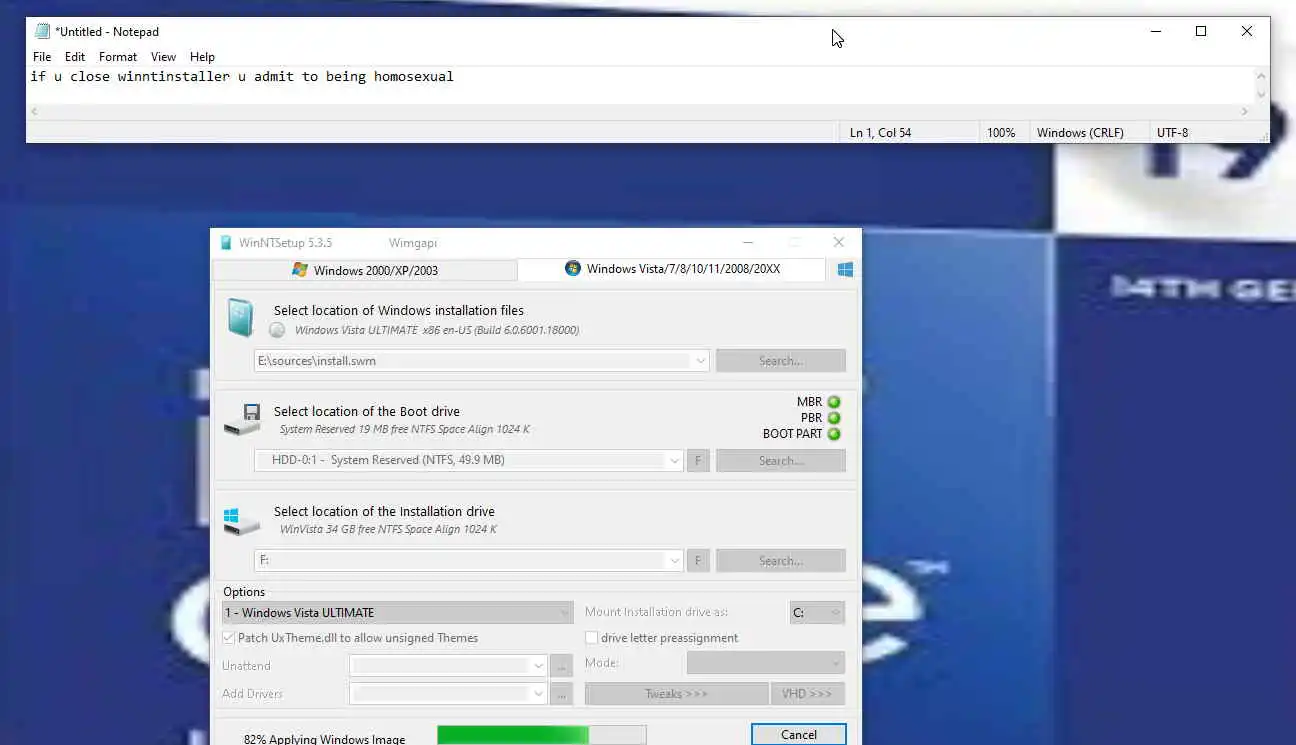Open the Mode dropdown
The height and width of the screenshot is (745, 1296).
[766, 663]
